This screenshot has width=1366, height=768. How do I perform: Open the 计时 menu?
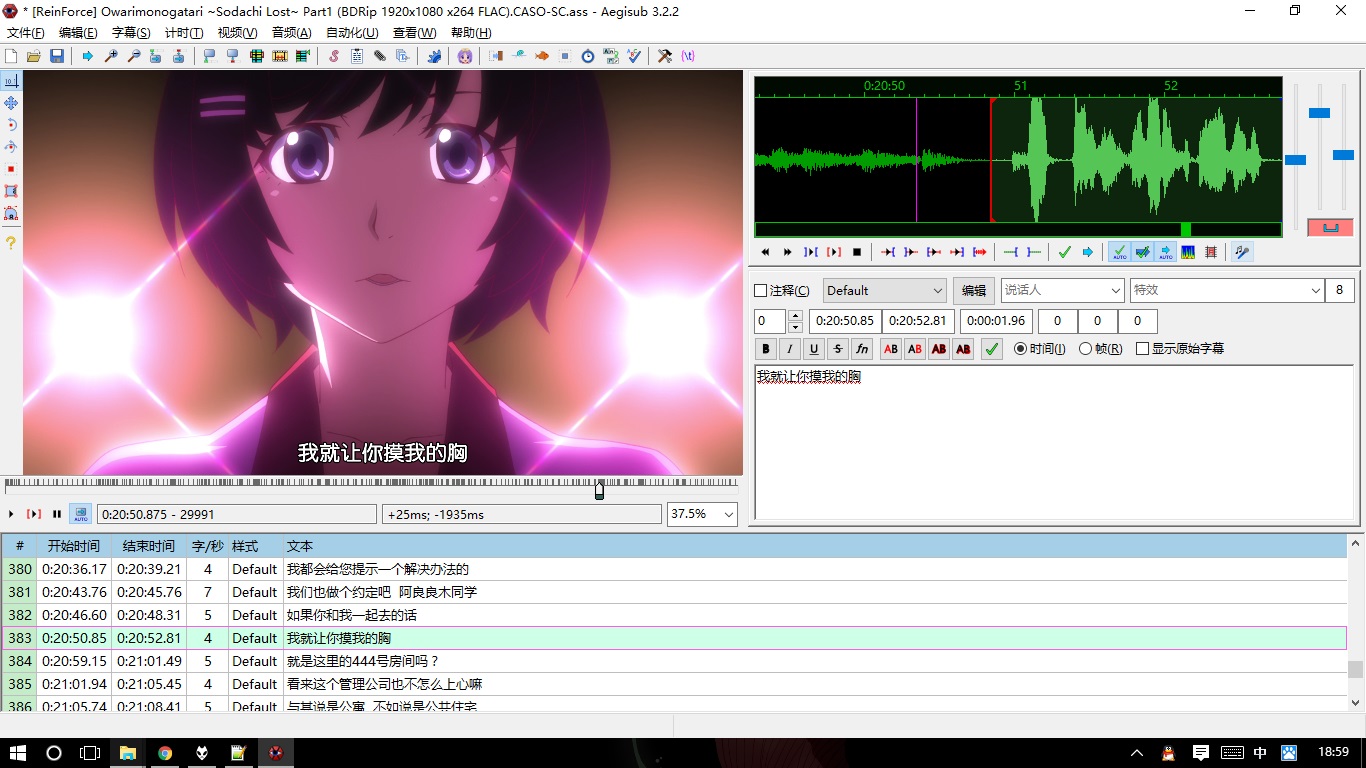183,33
